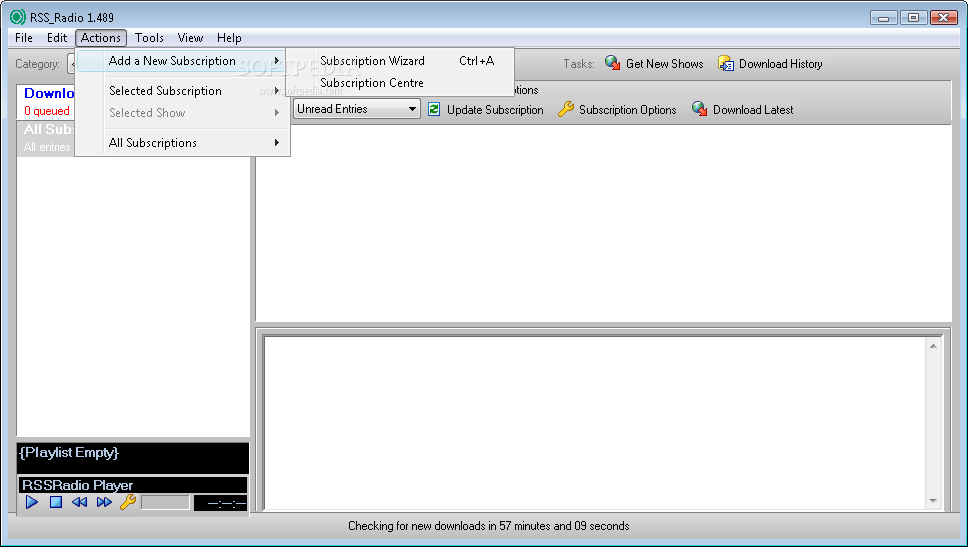
Task: Open the Help menu
Action: (229, 38)
